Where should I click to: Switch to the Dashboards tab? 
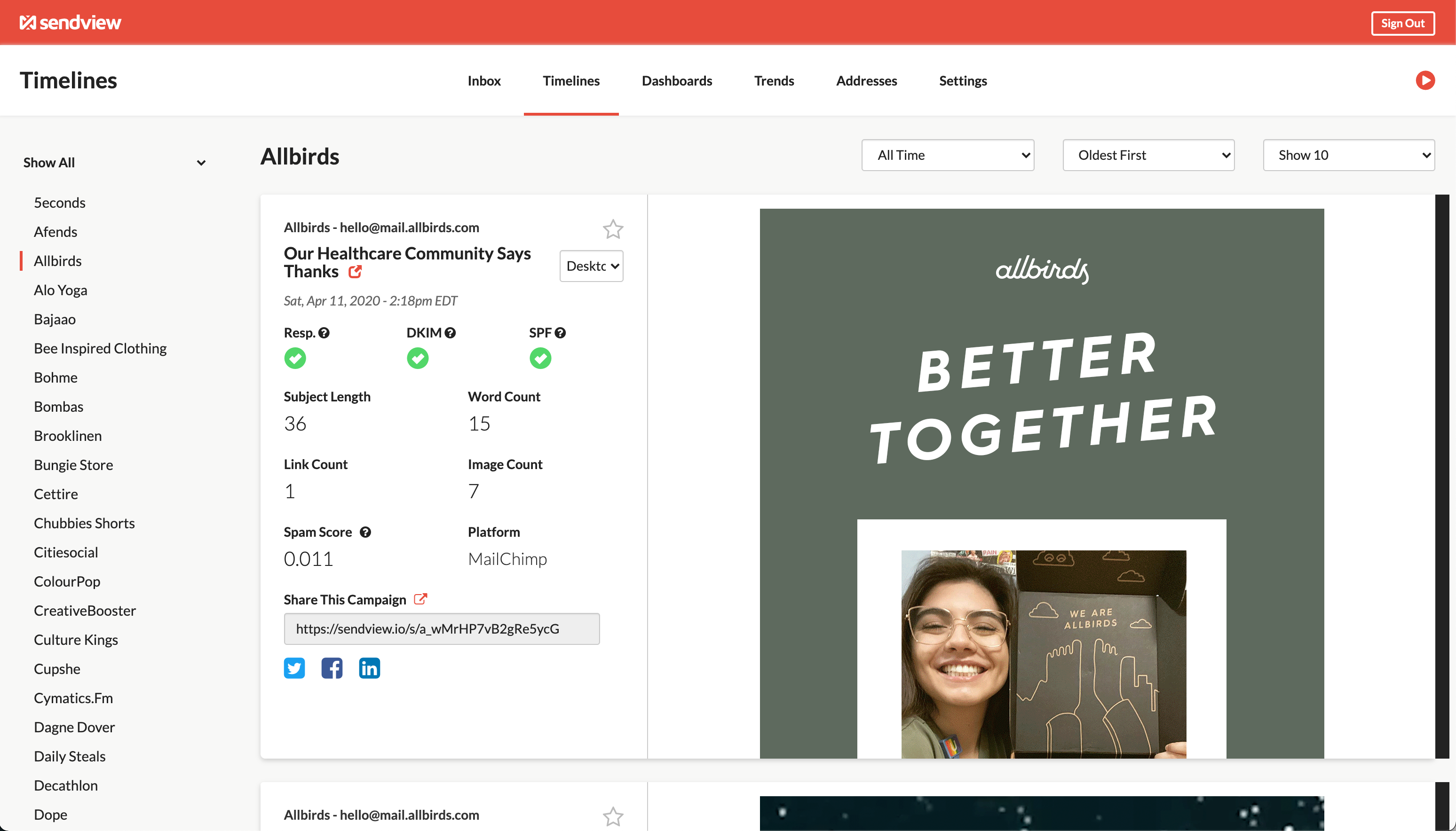pyautogui.click(x=677, y=80)
